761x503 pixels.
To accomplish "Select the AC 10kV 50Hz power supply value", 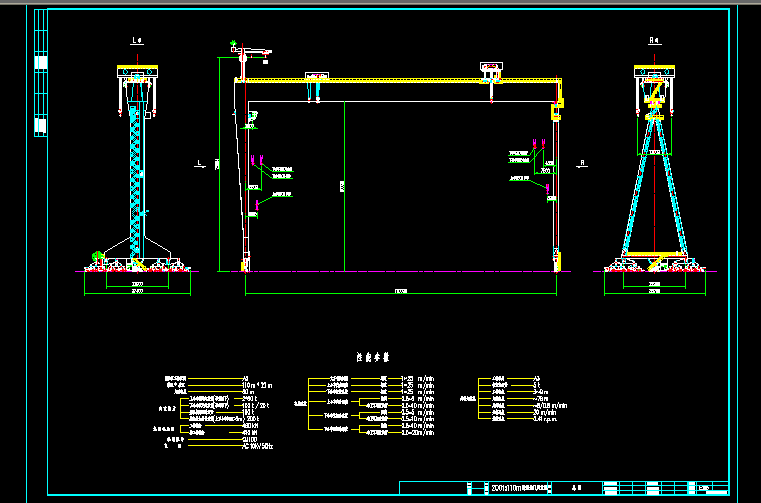I will click(x=257, y=446).
